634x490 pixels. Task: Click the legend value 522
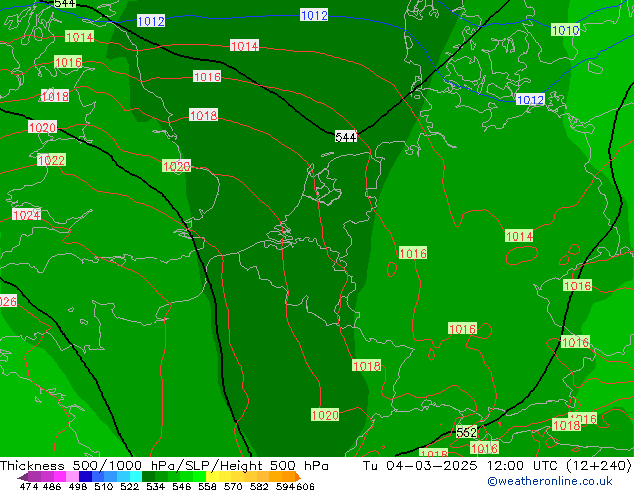pyautogui.click(x=129, y=486)
